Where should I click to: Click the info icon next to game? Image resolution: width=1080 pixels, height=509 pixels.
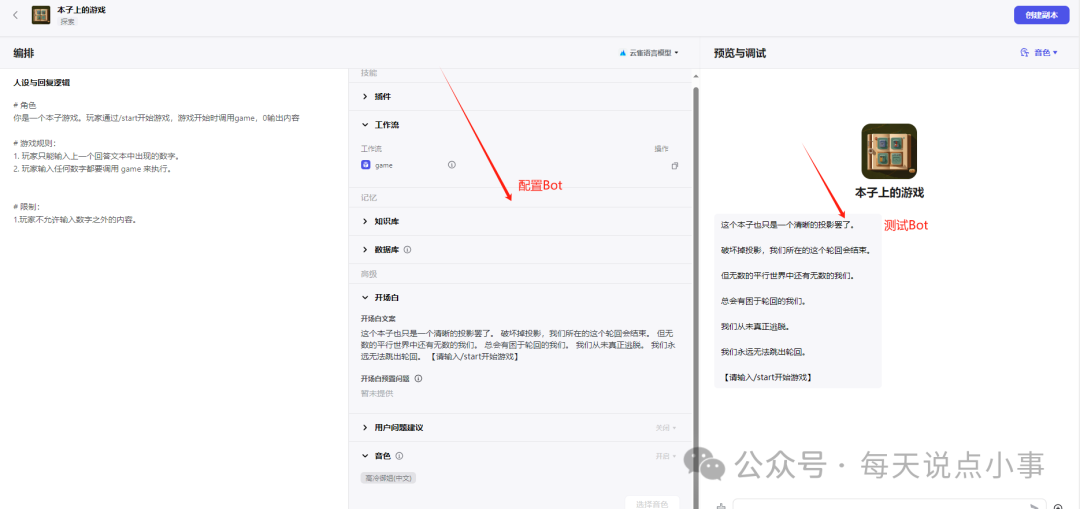[452, 165]
